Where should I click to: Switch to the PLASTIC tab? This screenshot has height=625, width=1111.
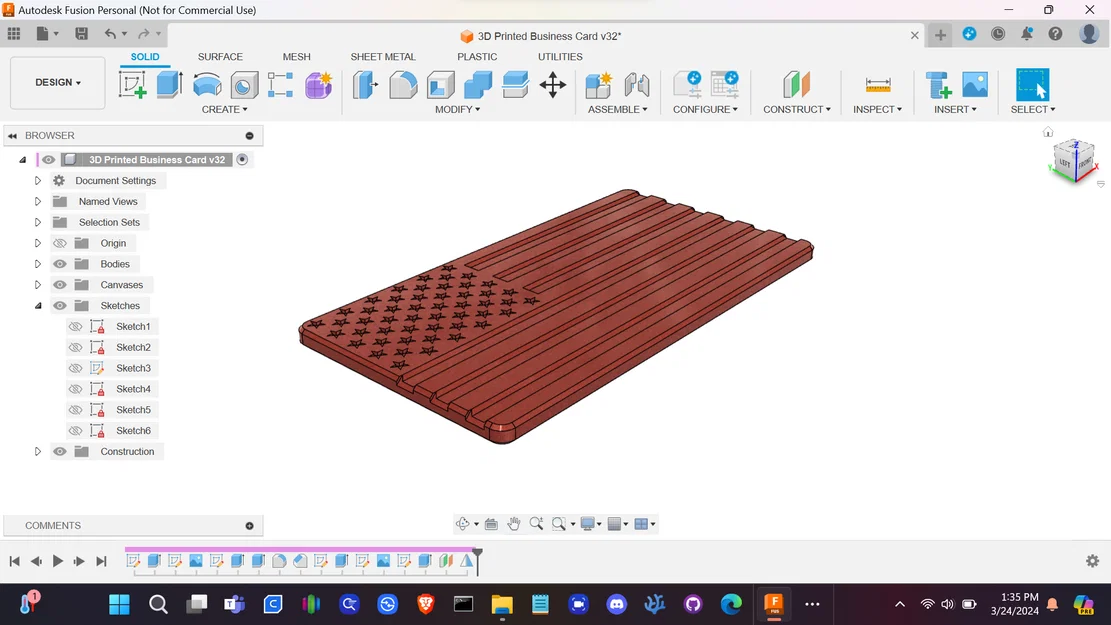pyautogui.click(x=477, y=57)
